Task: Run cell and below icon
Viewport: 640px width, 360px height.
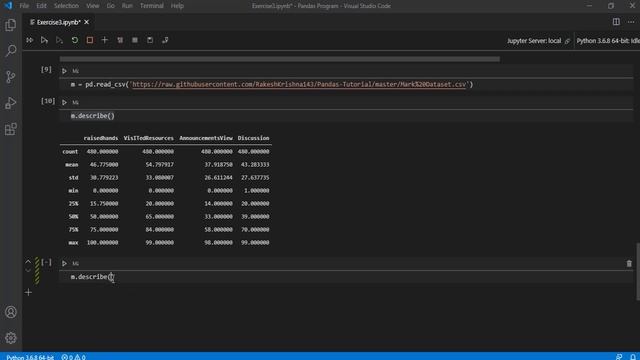Action: point(59,40)
